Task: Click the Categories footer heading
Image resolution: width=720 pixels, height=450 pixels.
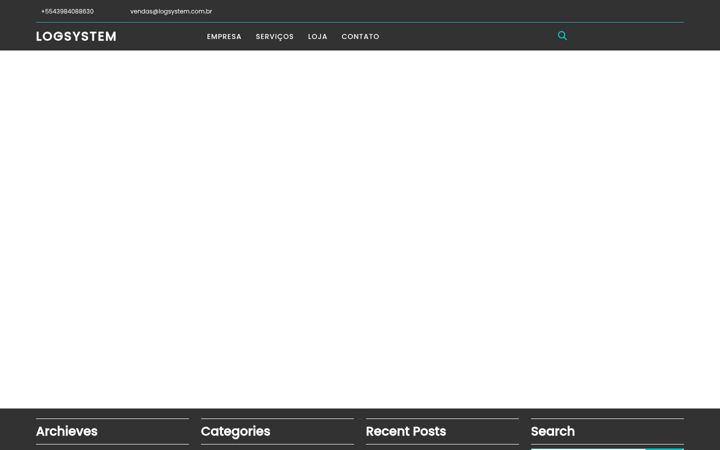Action: (x=236, y=431)
